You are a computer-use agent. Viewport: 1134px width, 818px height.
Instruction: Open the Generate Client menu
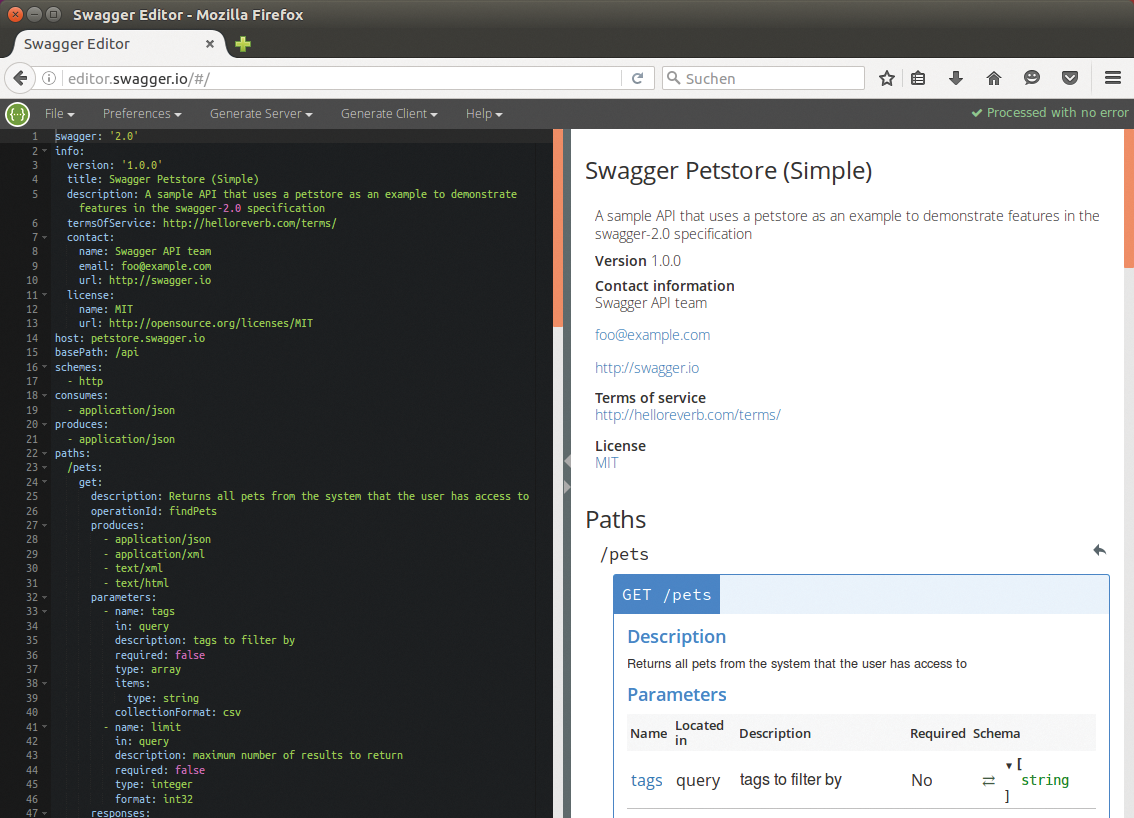point(388,113)
